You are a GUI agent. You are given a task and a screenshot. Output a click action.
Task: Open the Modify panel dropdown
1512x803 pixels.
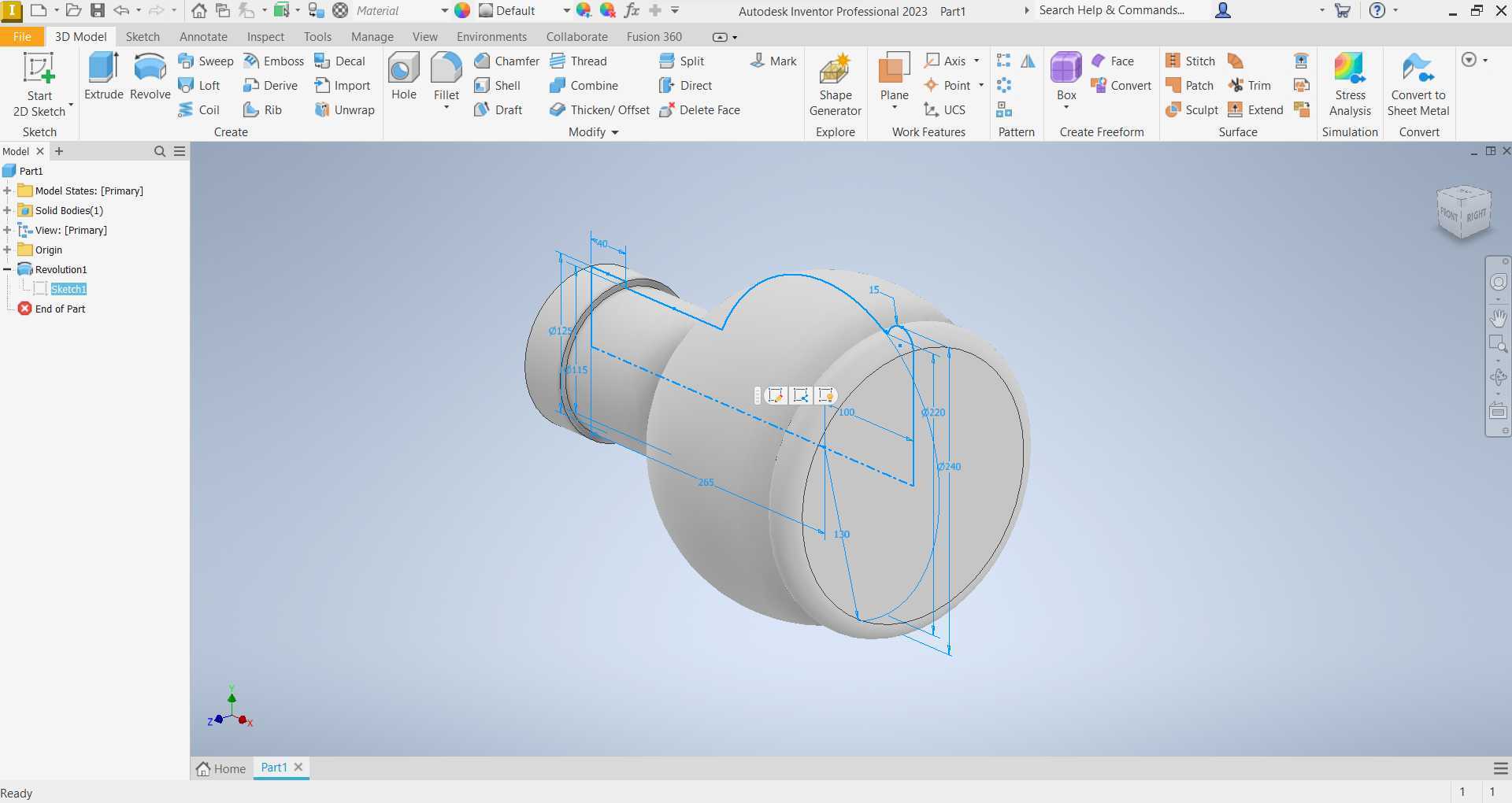click(594, 131)
